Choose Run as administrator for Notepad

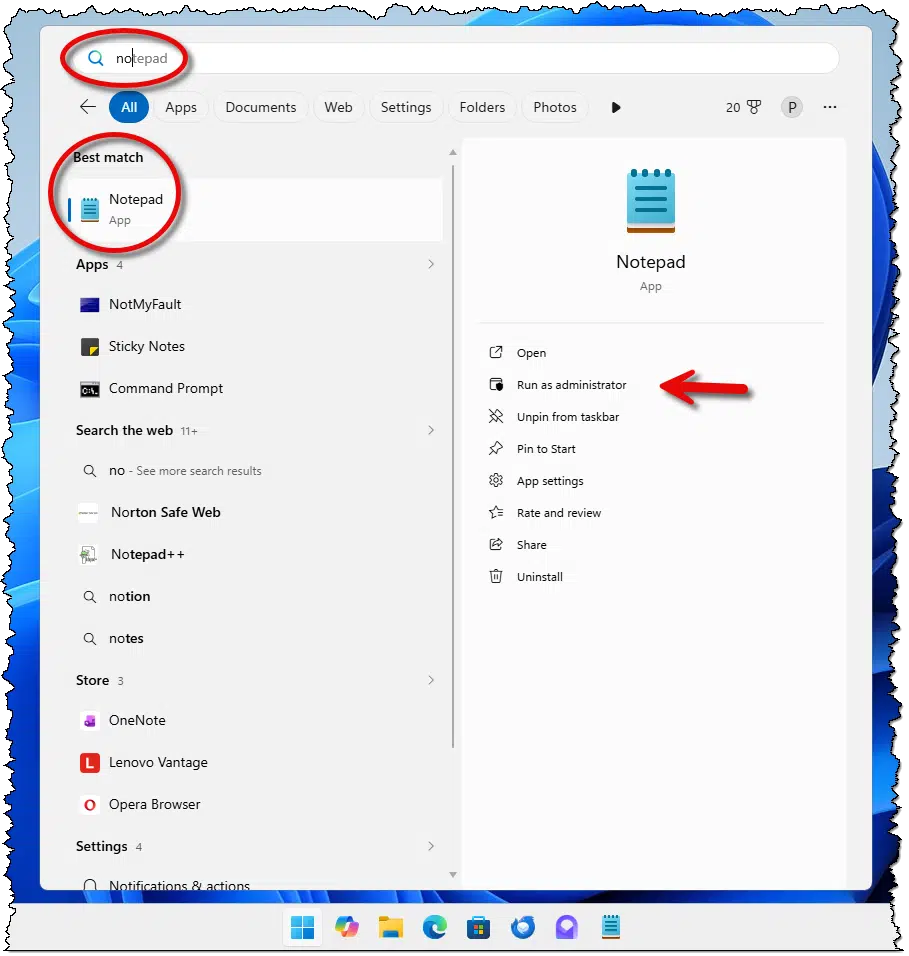tap(571, 385)
